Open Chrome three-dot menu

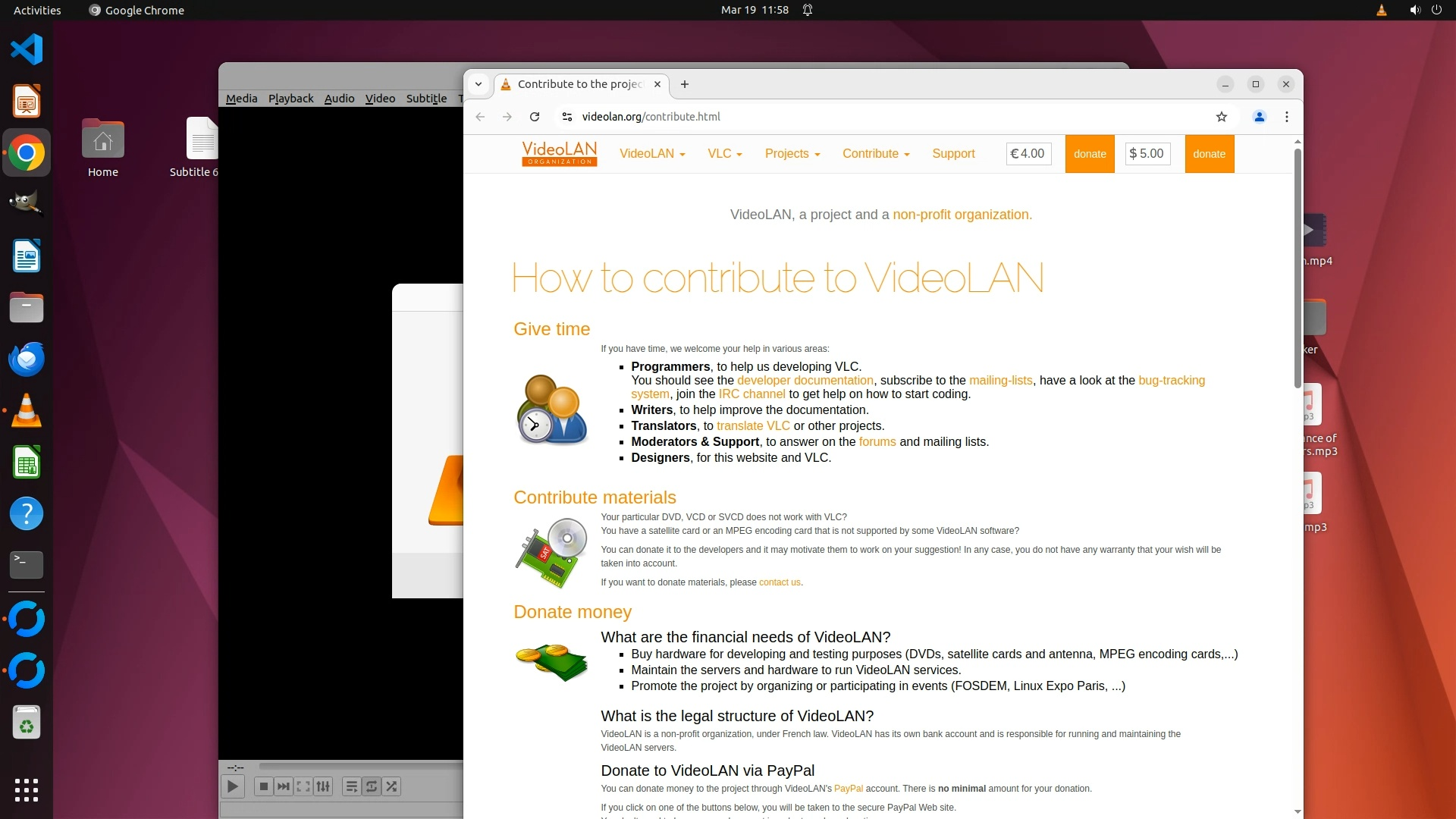click(x=1286, y=117)
